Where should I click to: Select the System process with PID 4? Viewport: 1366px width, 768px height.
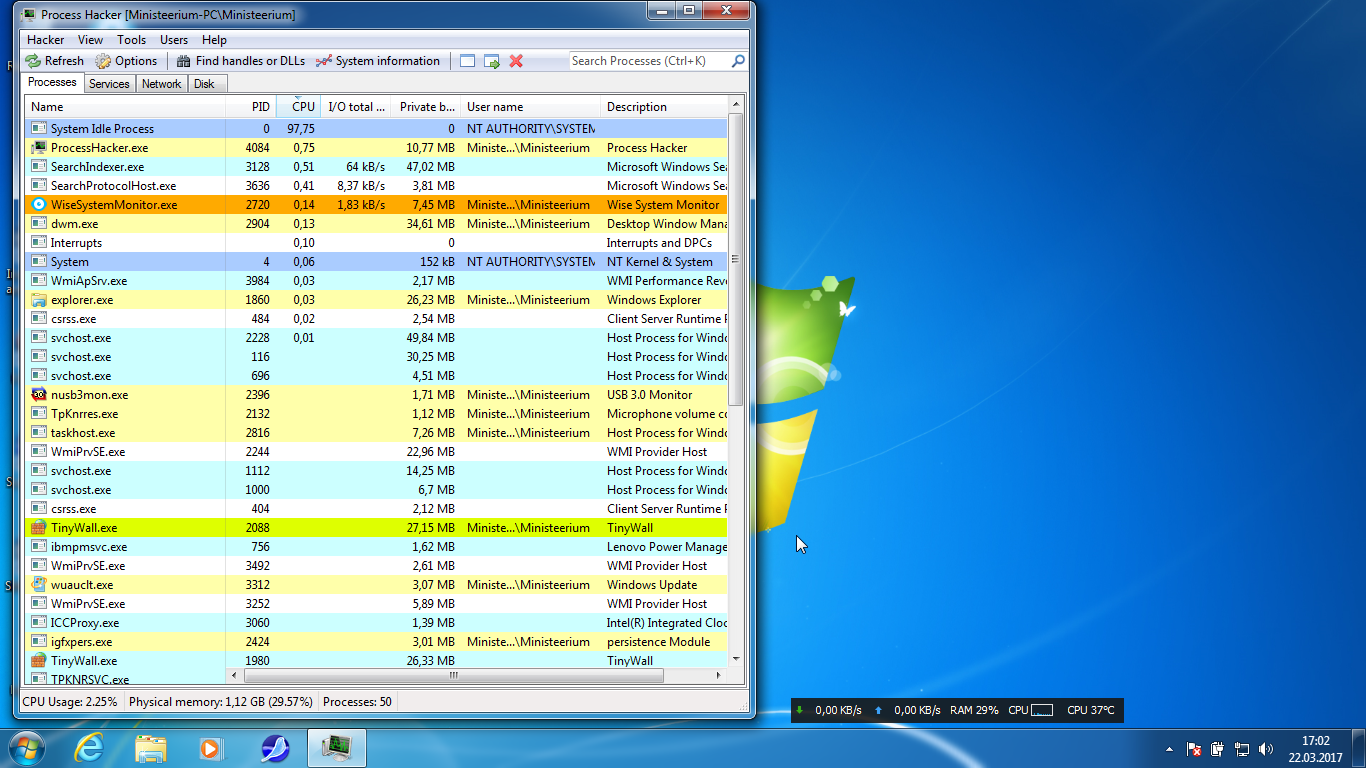(x=377, y=262)
